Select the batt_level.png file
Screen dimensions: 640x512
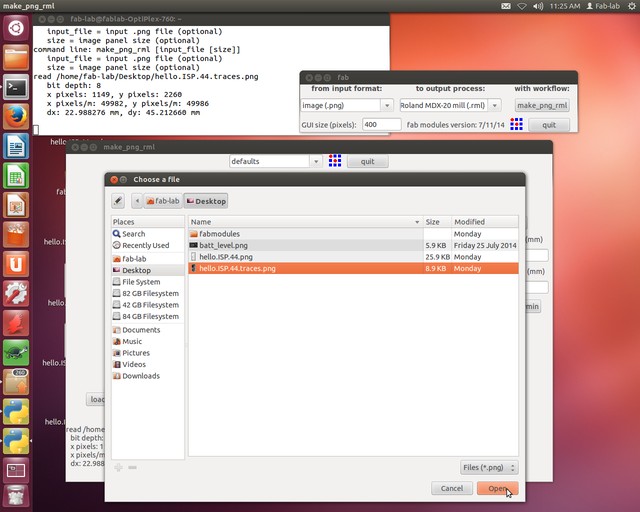[353, 245]
